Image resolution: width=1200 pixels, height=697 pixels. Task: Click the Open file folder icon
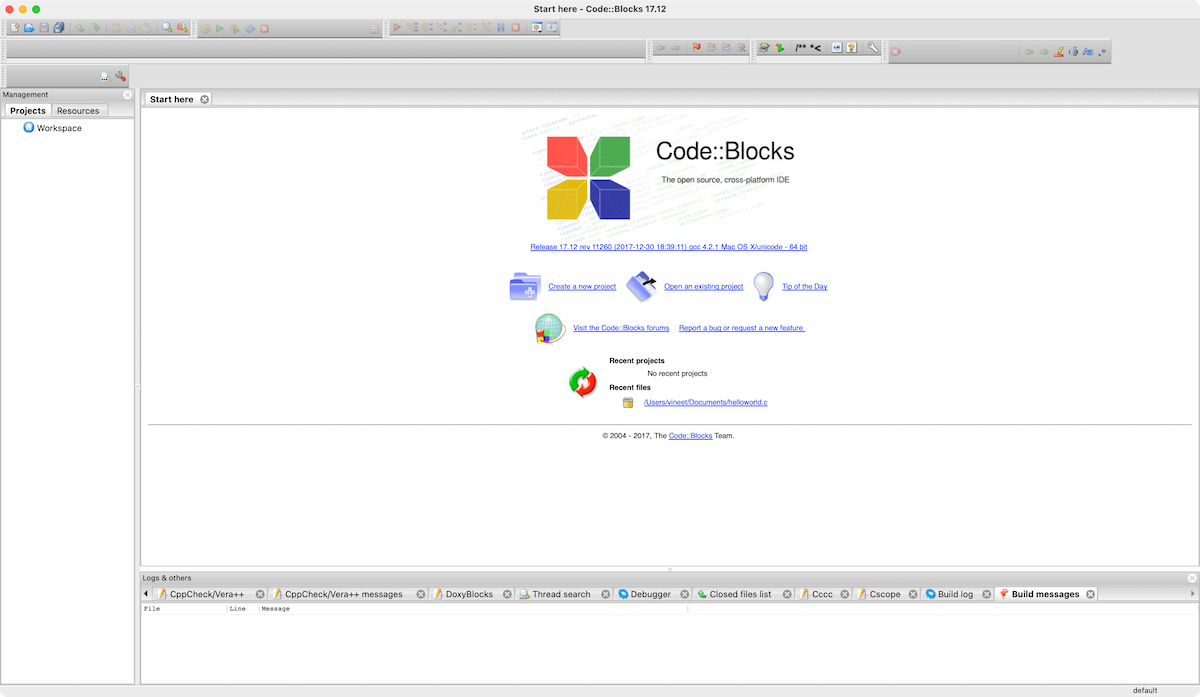(29, 28)
